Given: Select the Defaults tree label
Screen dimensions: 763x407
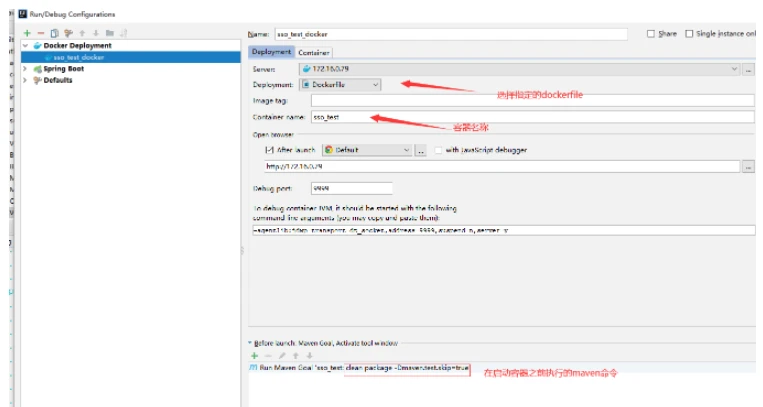Looking at the screenshot, I should [58, 80].
